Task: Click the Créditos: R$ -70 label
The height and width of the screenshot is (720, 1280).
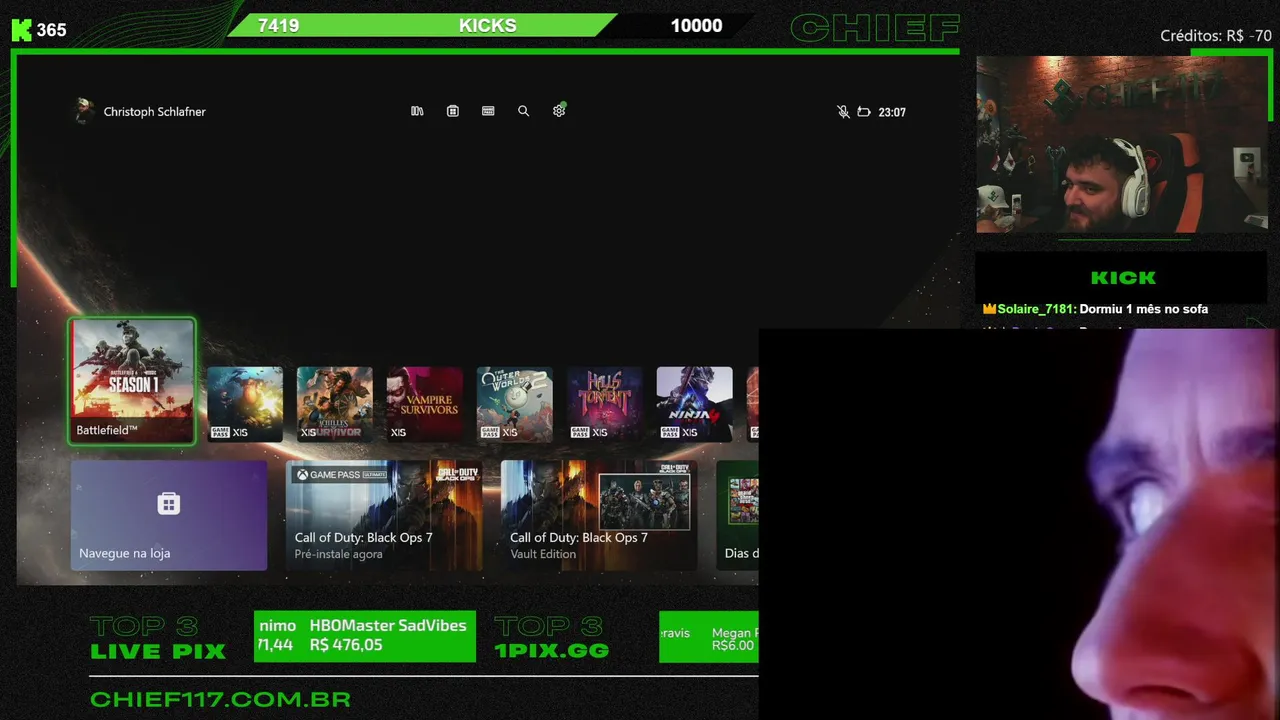Action: pyautogui.click(x=1216, y=35)
